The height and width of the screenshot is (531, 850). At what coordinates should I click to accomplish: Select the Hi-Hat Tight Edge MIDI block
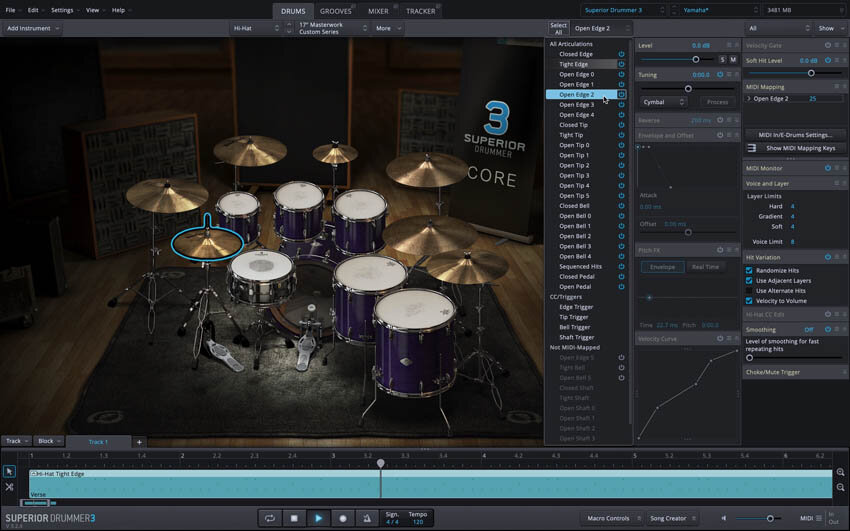[430, 484]
